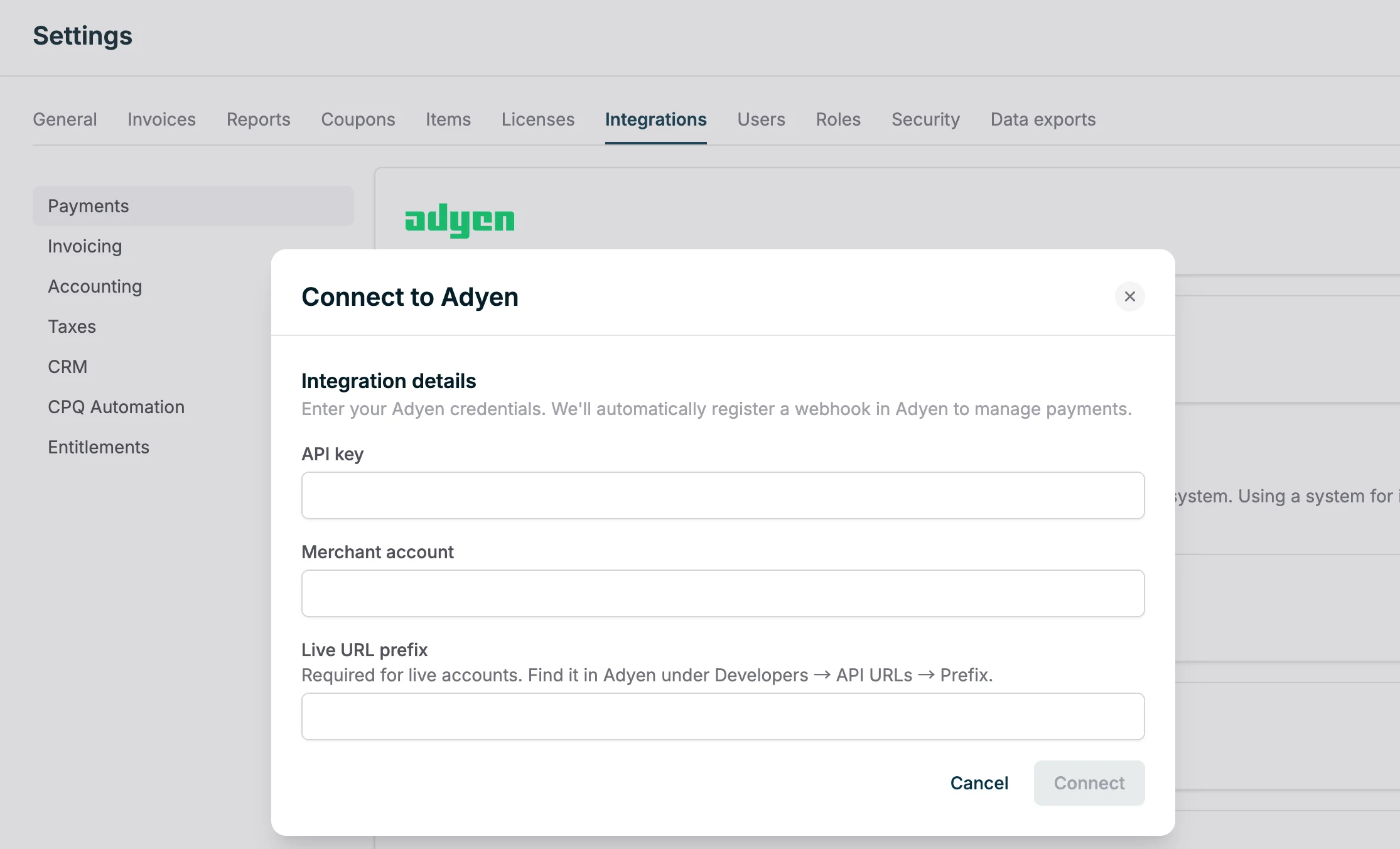Screen dimensions: 1400x849
Task: Select Payments in the sidebar
Action: (193, 206)
